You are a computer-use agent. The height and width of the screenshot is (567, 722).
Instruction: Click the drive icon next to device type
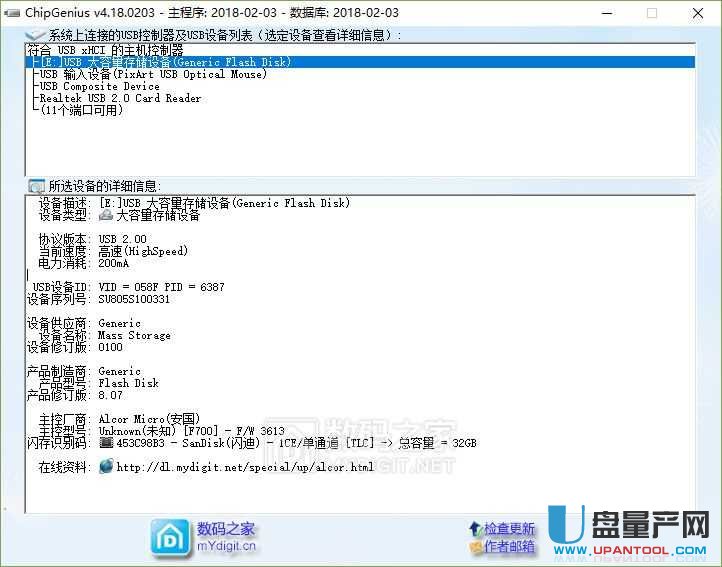[x=106, y=215]
